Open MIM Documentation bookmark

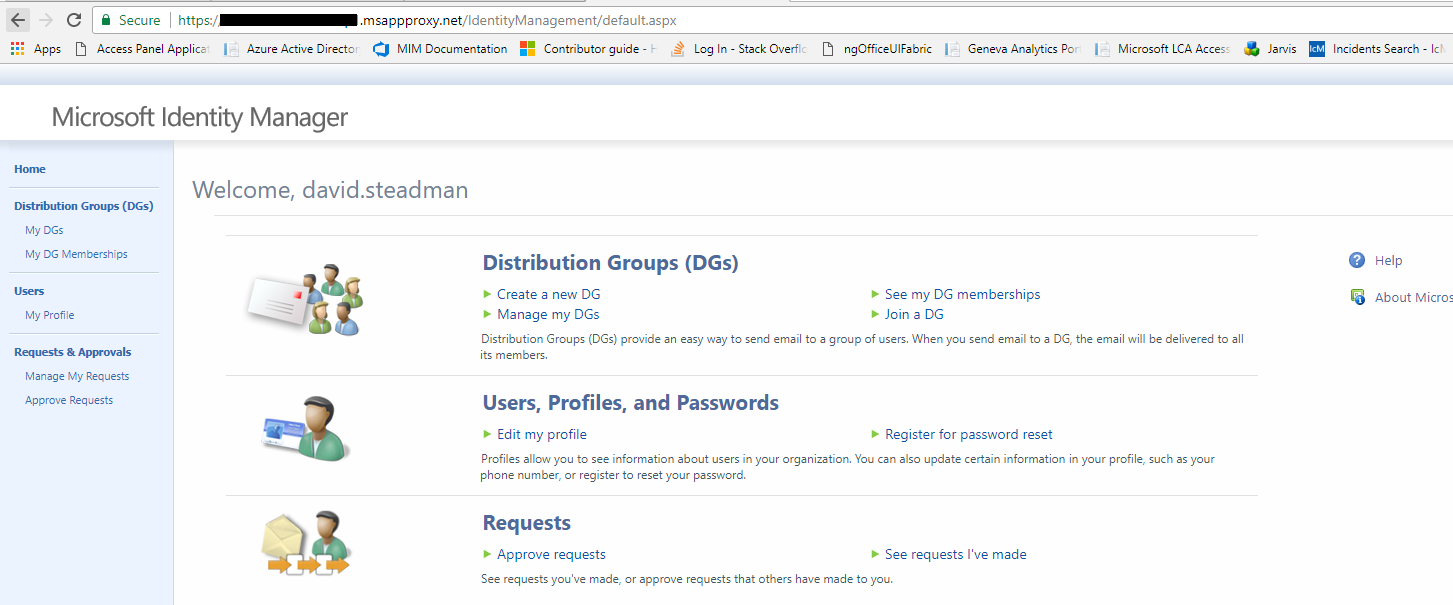click(x=440, y=48)
